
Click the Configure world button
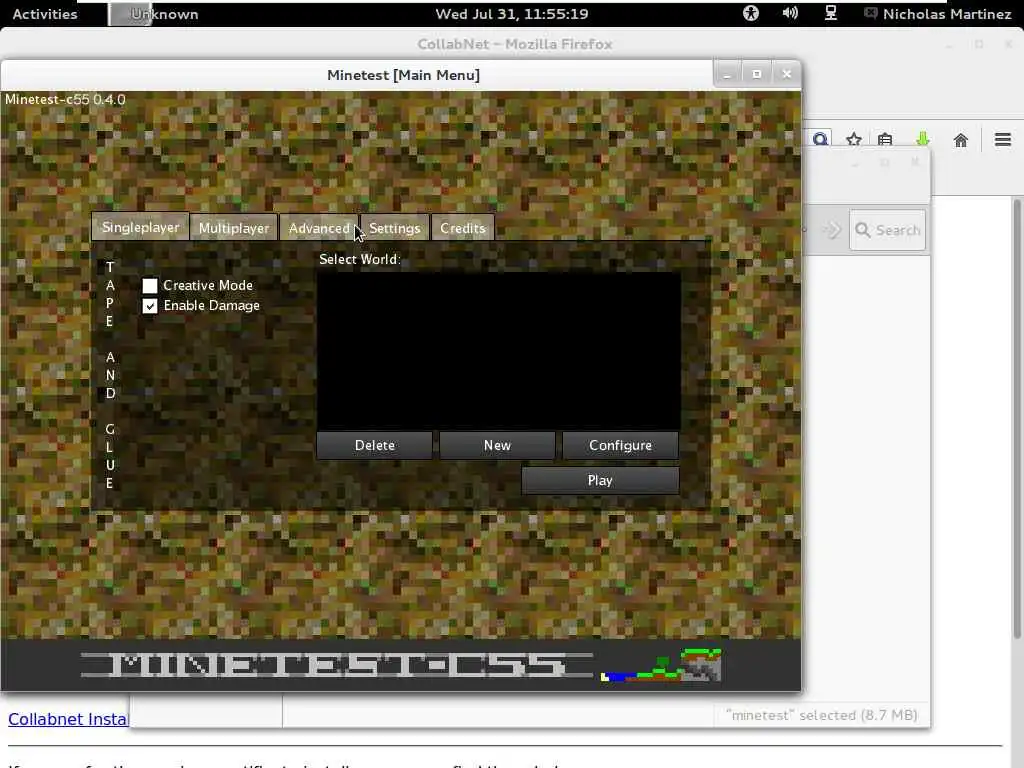tap(620, 445)
